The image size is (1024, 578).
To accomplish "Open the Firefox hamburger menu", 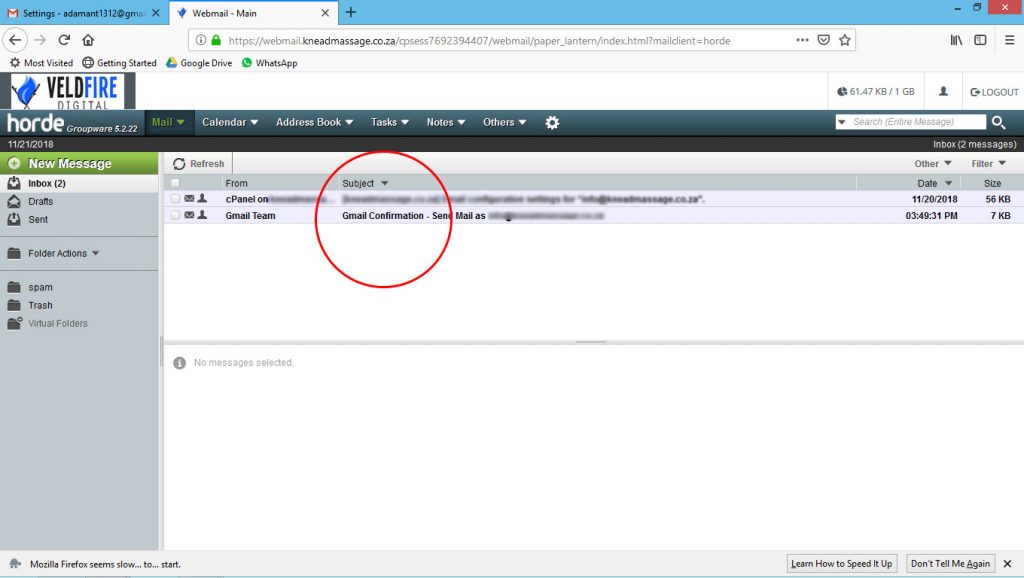I will 1009,40.
